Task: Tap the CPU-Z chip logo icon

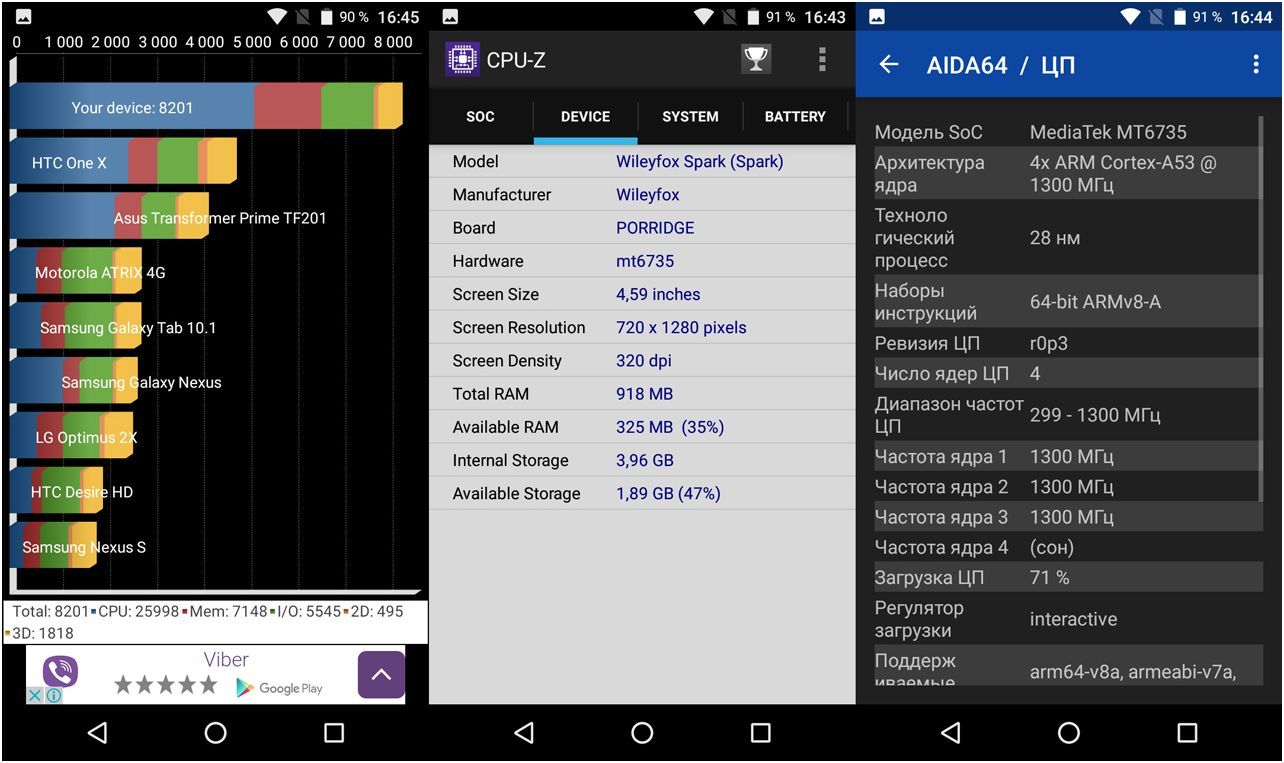Action: (x=462, y=60)
